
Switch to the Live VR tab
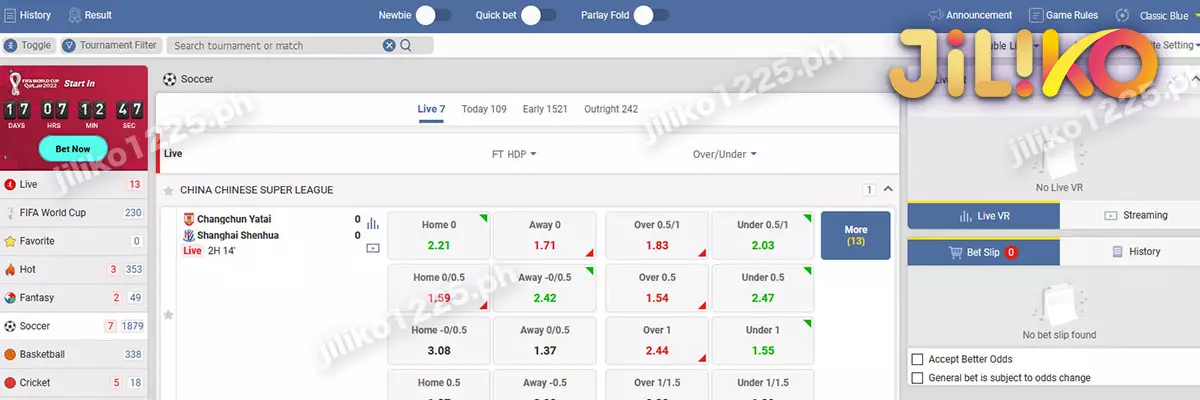pyautogui.click(x=984, y=215)
